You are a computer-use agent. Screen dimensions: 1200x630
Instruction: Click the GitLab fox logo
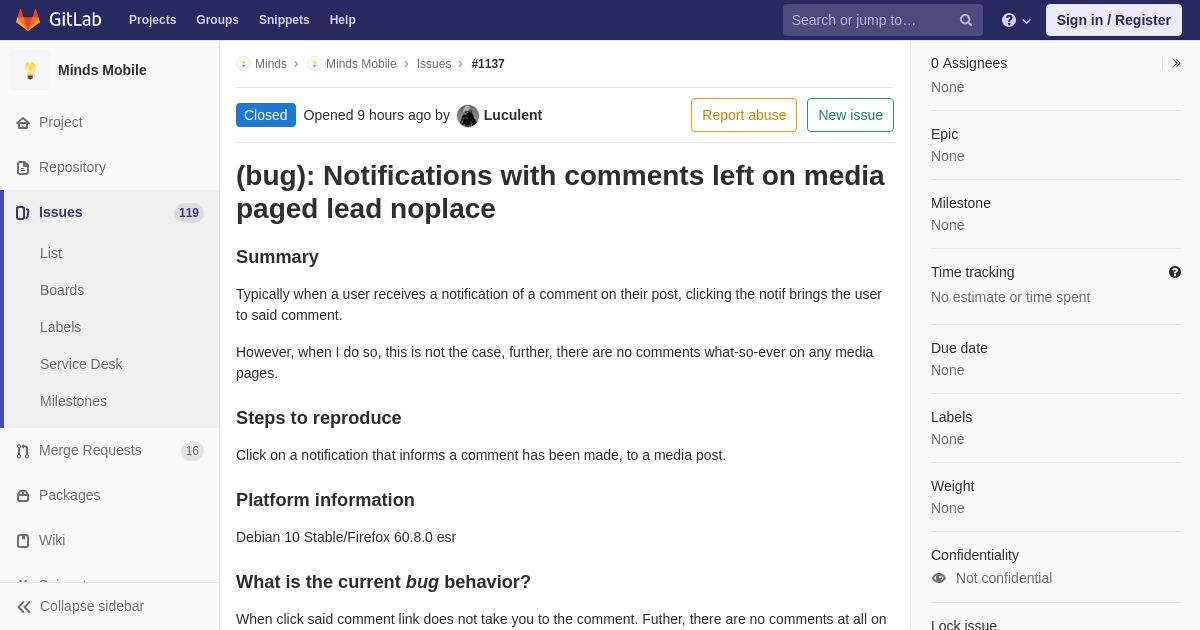(28, 20)
